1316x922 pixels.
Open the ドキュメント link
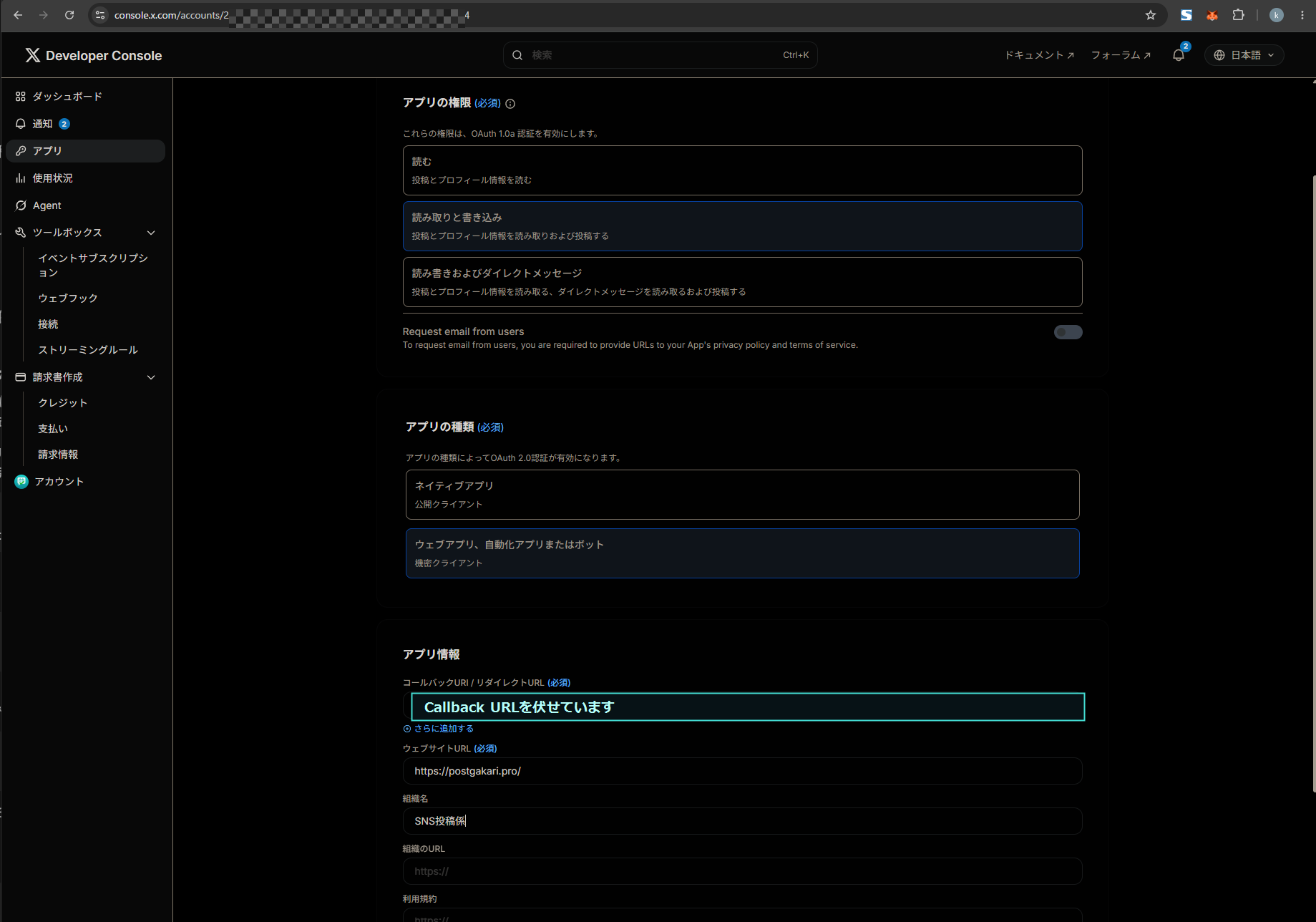pos(1039,55)
